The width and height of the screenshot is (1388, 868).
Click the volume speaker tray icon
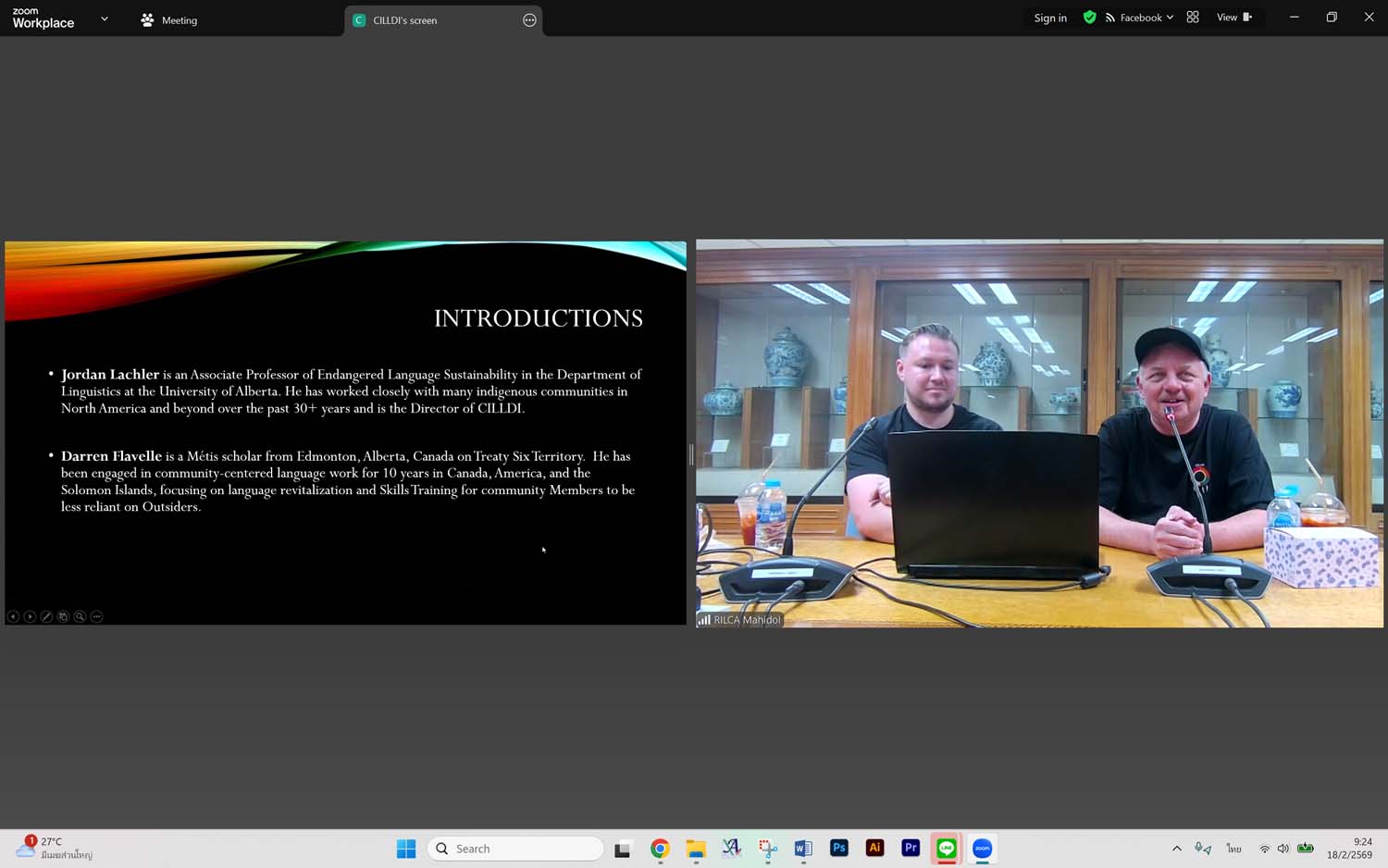[x=1283, y=849]
